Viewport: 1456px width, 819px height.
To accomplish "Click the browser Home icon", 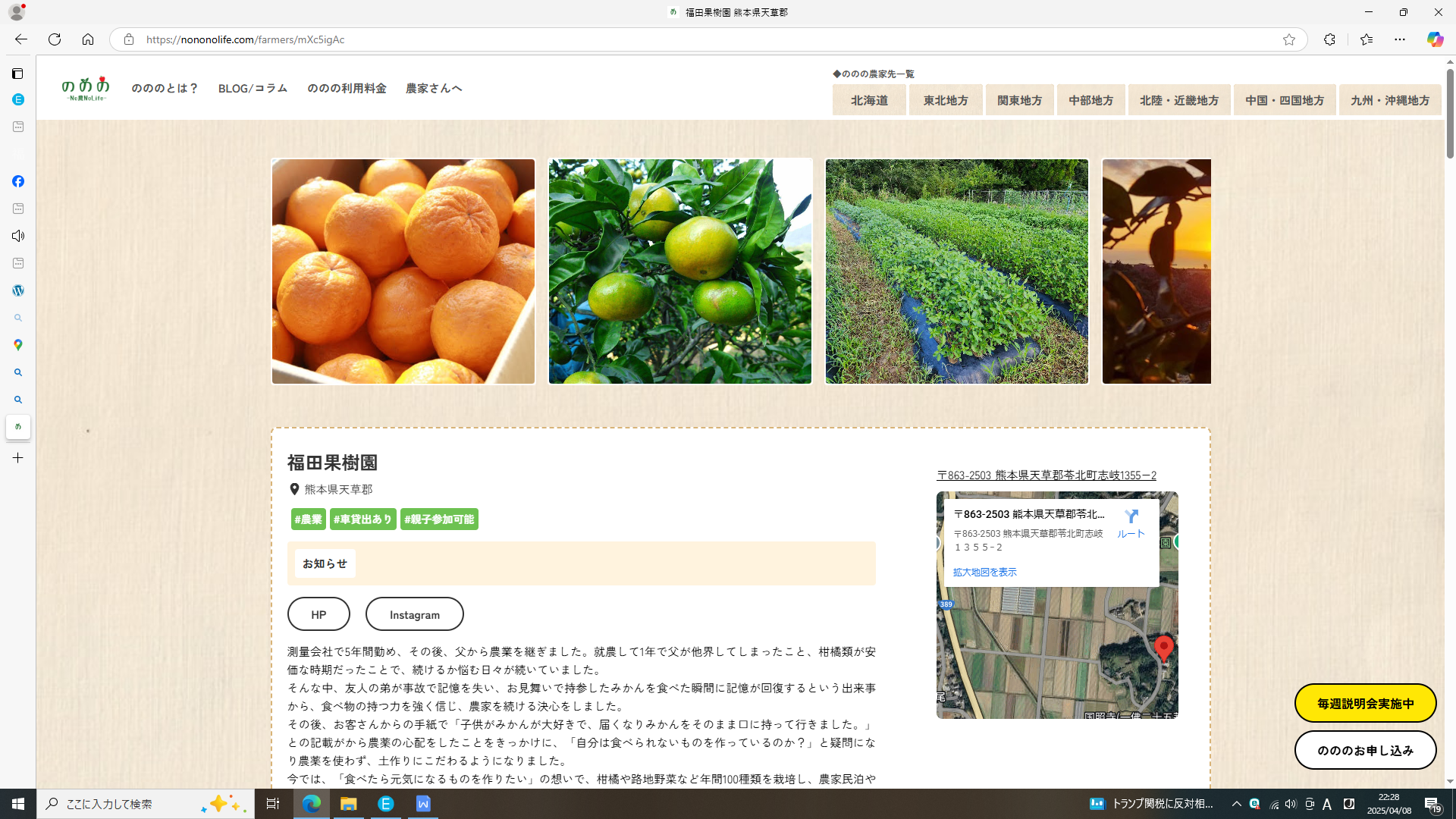I will click(88, 39).
